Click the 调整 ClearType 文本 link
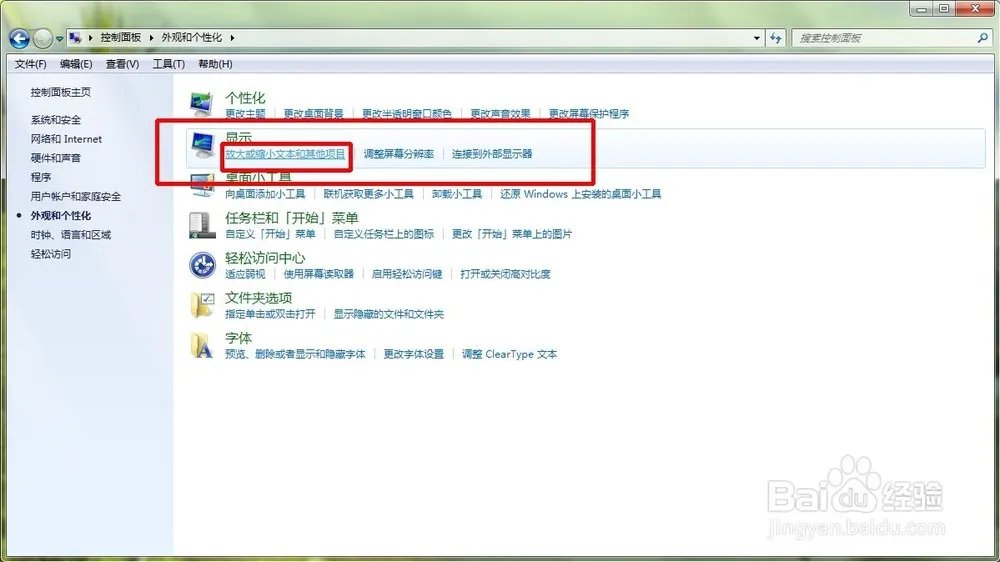1000x562 pixels. pos(509,354)
